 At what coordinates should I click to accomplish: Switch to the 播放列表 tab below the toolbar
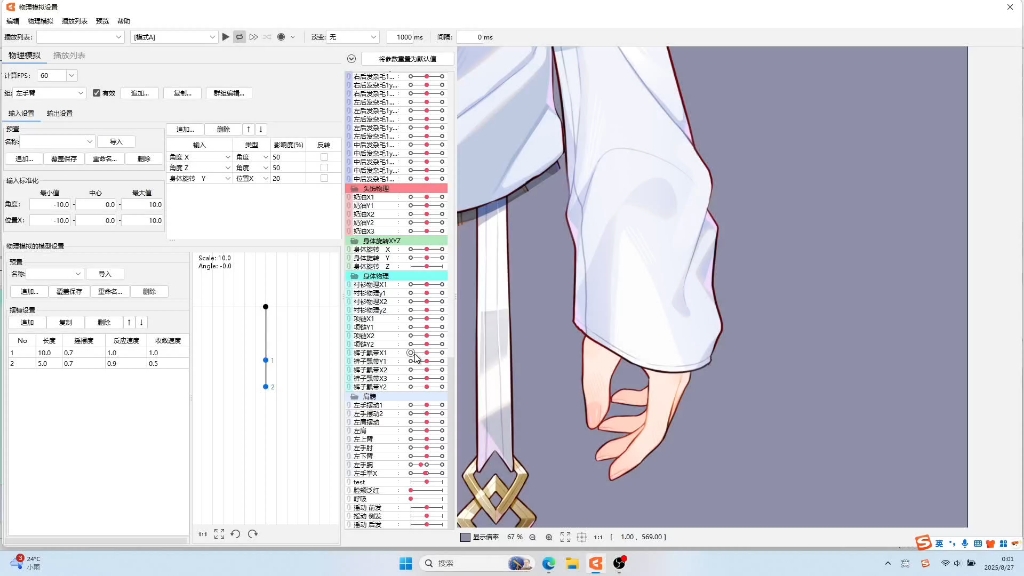click(x=69, y=56)
